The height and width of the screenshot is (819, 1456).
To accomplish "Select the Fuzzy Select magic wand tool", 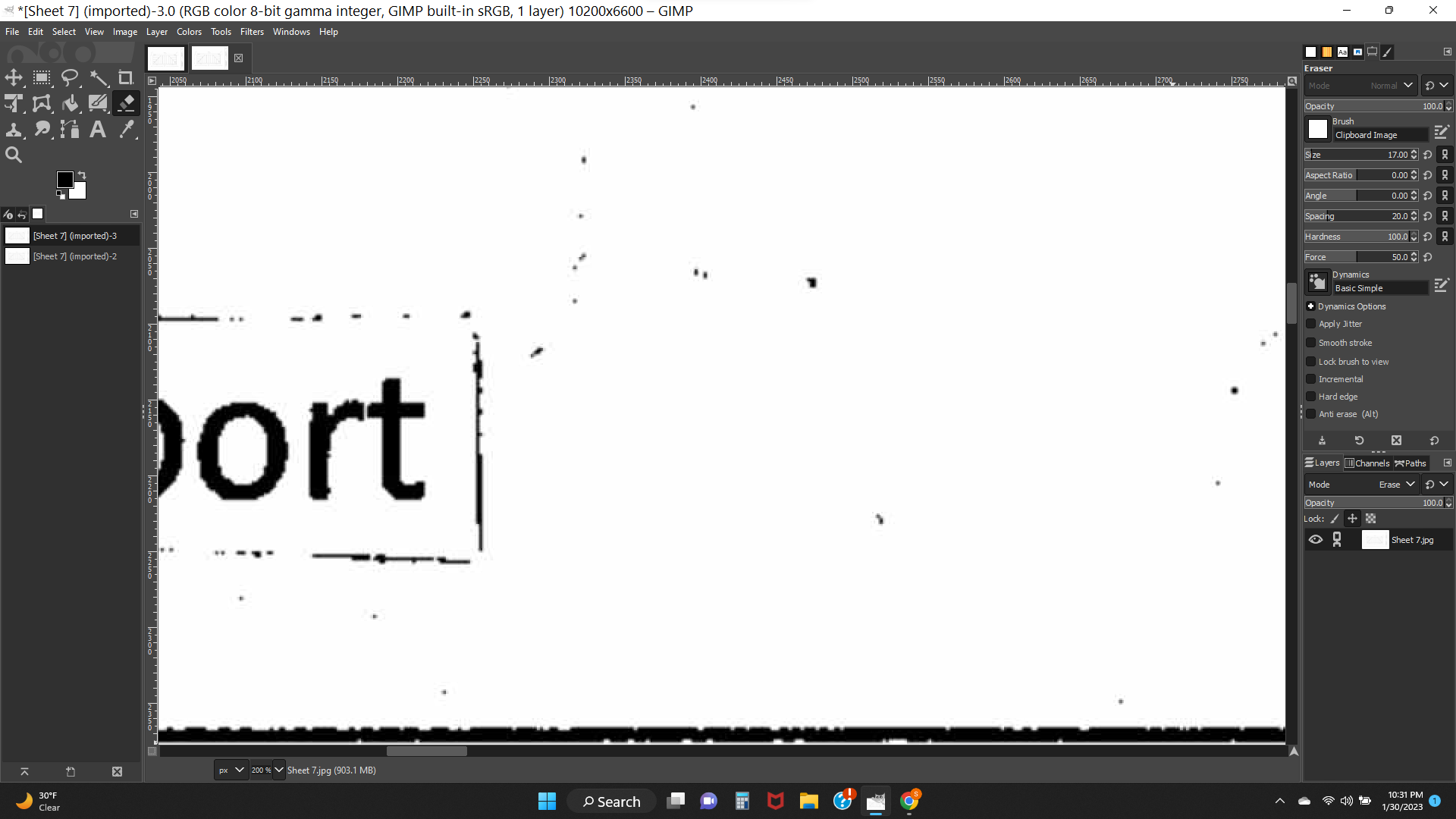I will click(x=99, y=78).
